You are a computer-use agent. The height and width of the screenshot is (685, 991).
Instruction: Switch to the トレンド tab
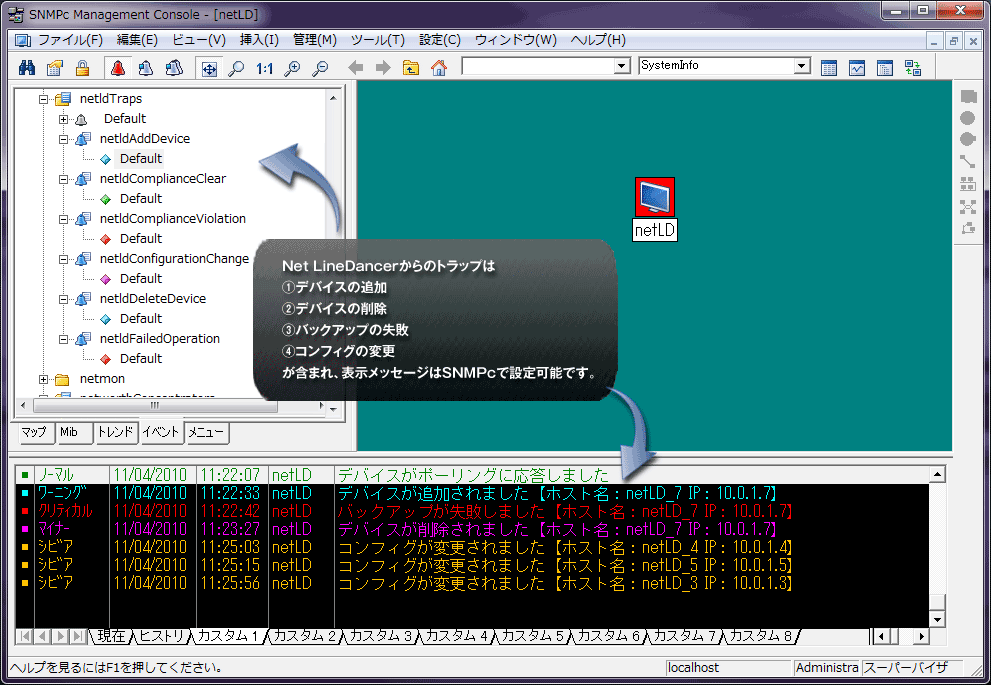[x=115, y=432]
